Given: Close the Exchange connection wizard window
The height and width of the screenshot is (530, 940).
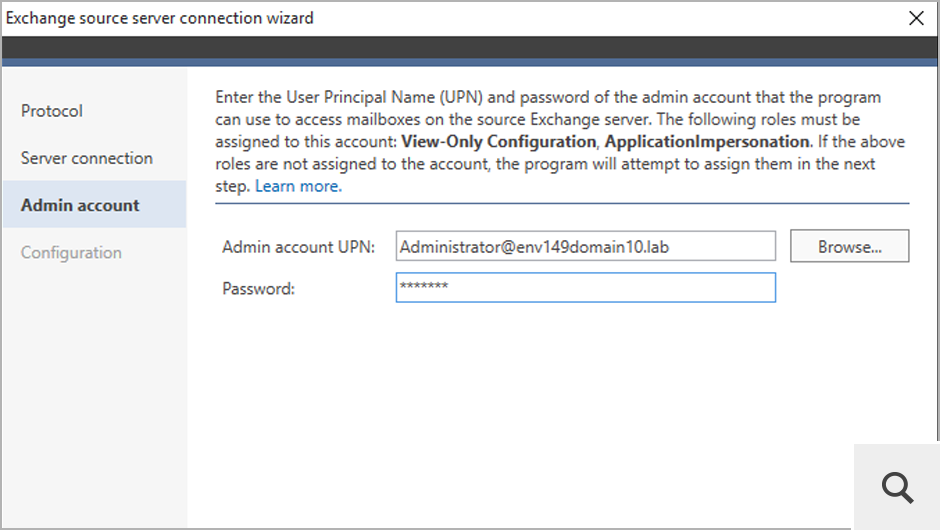Looking at the screenshot, I should click(916, 18).
